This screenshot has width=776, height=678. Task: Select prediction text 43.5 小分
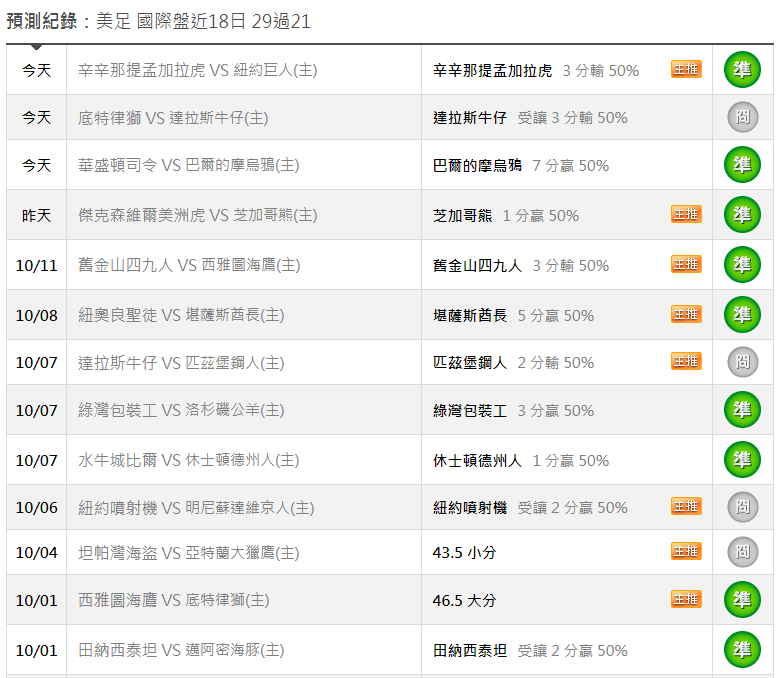(x=464, y=553)
